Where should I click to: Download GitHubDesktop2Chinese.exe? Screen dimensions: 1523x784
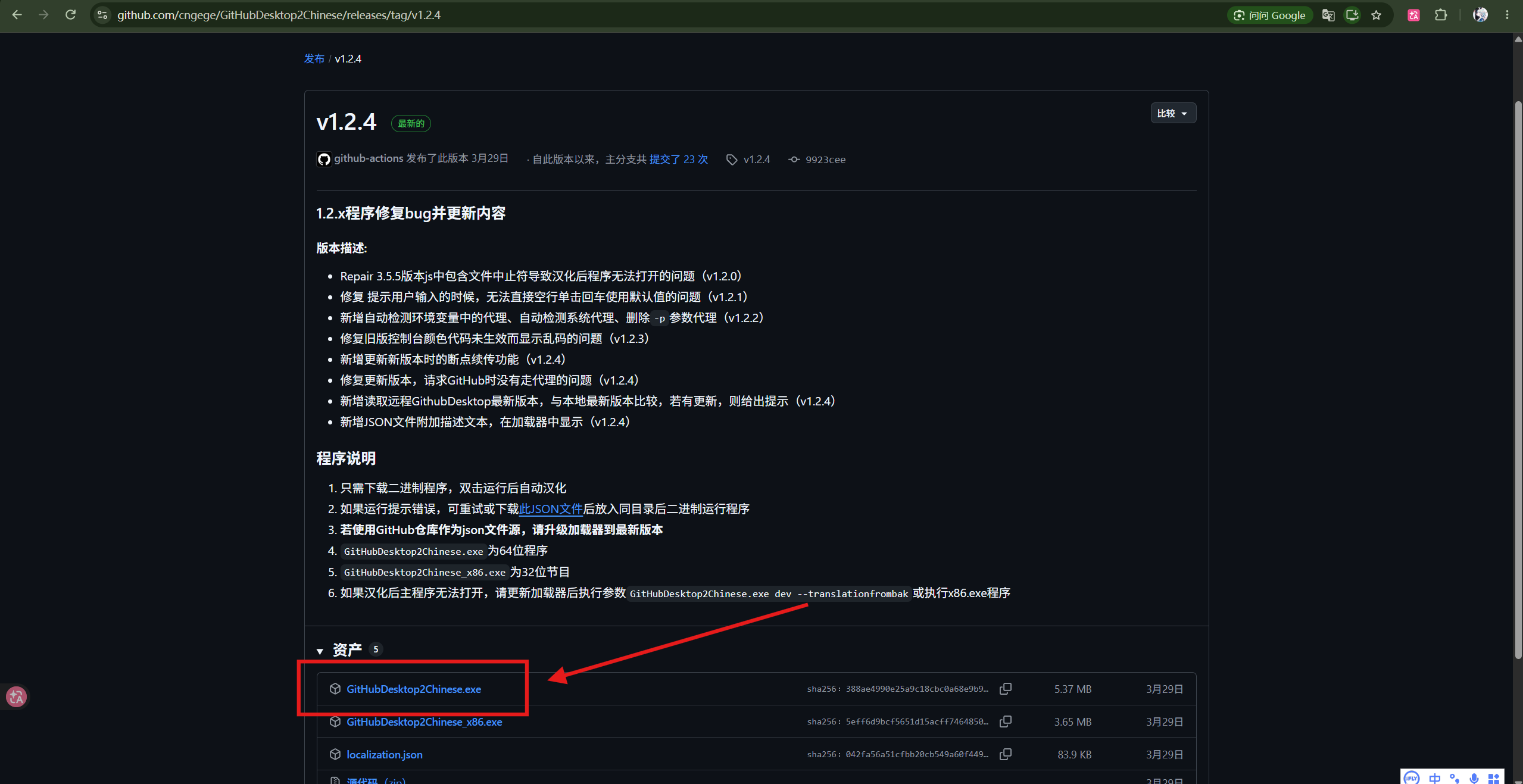(414, 689)
